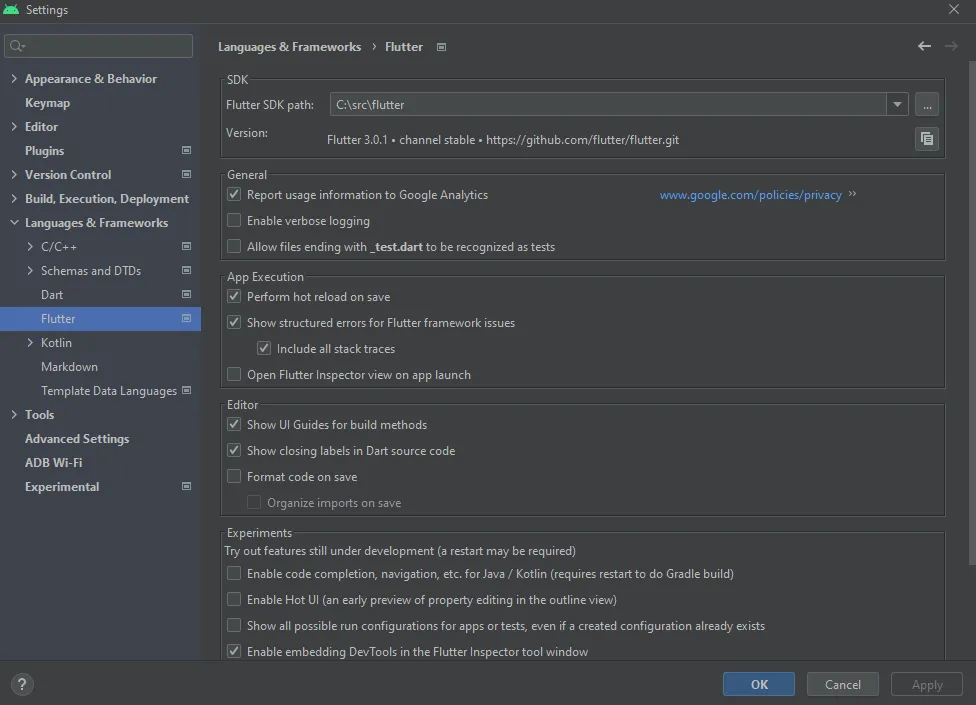This screenshot has height=705, width=976.
Task: Disable Perform hot reload on save
Action: pos(234,297)
